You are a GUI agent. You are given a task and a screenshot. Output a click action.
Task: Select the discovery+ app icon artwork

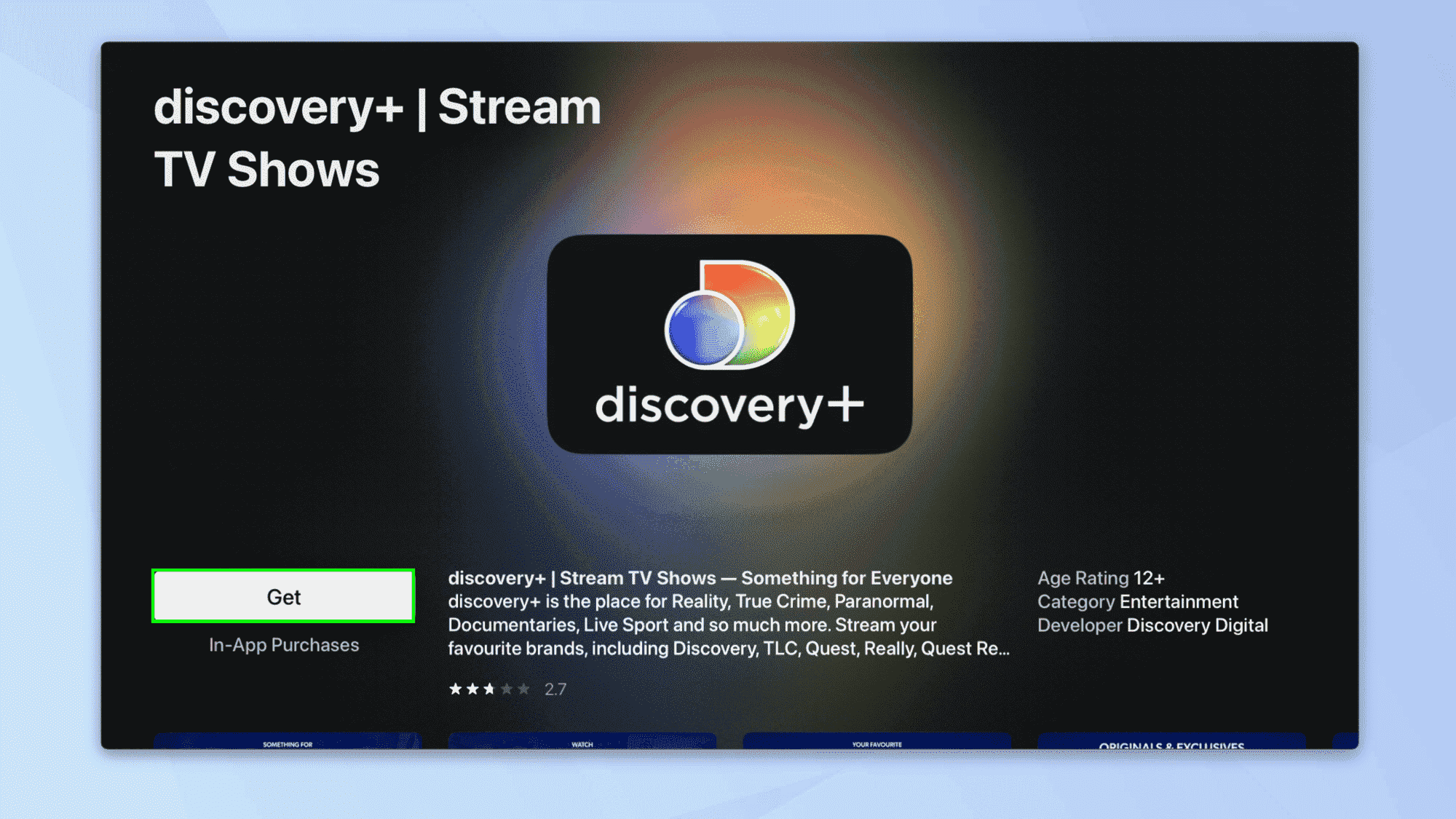pyautogui.click(x=729, y=344)
